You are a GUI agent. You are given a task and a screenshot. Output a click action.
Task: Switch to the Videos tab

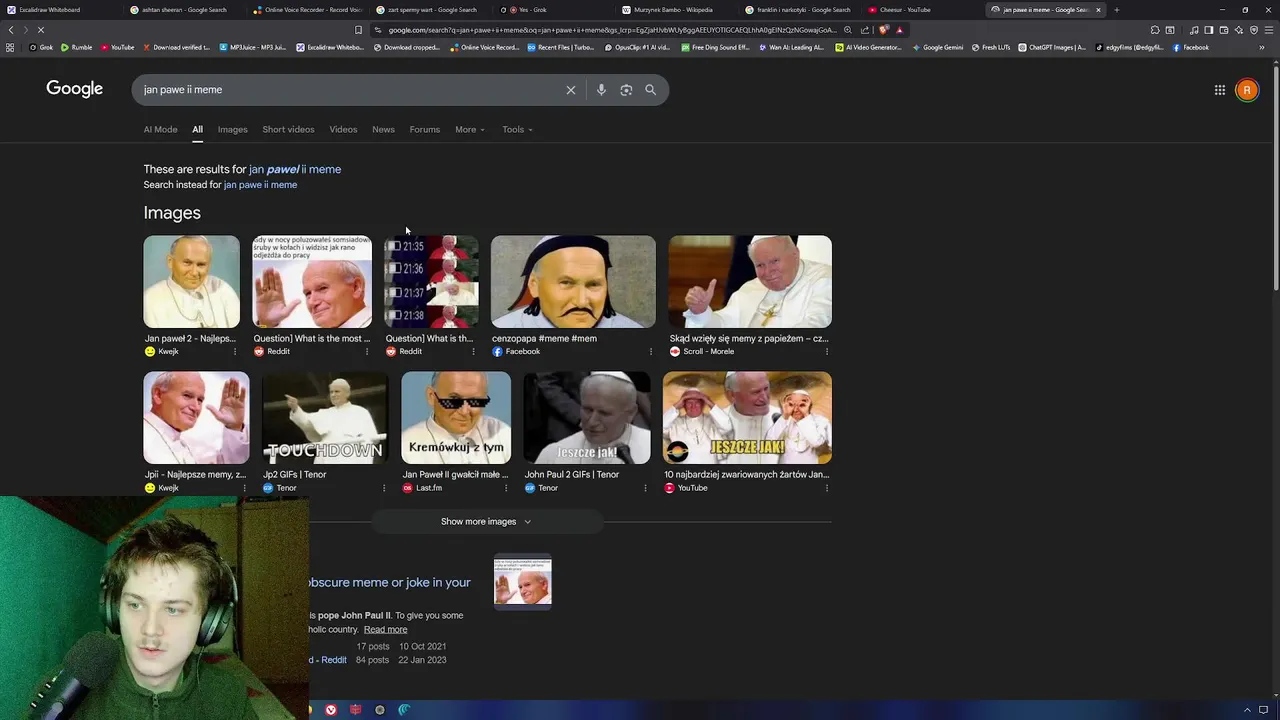point(343,129)
